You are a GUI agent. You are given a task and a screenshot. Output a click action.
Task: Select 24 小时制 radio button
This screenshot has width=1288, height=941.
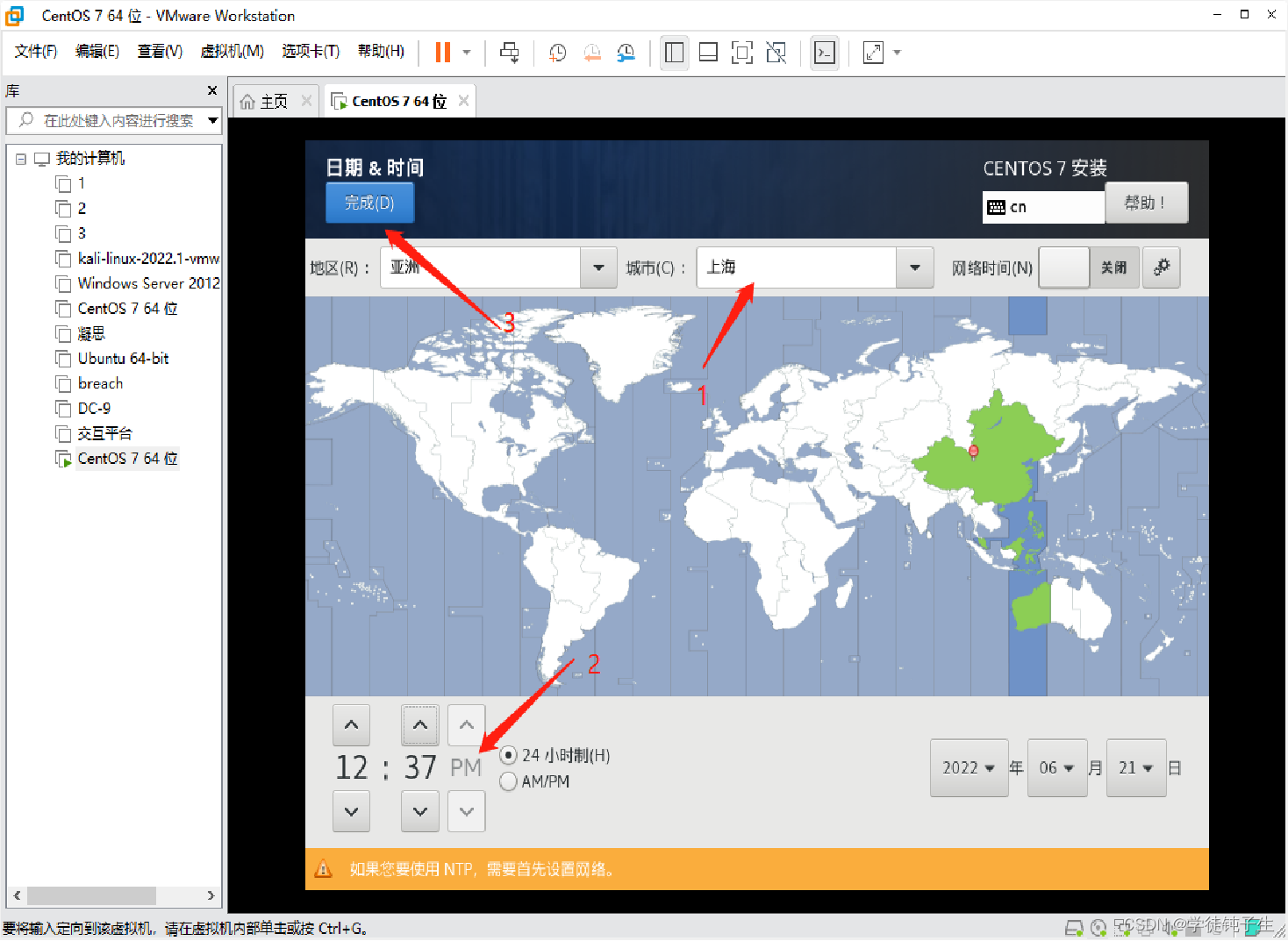click(508, 755)
